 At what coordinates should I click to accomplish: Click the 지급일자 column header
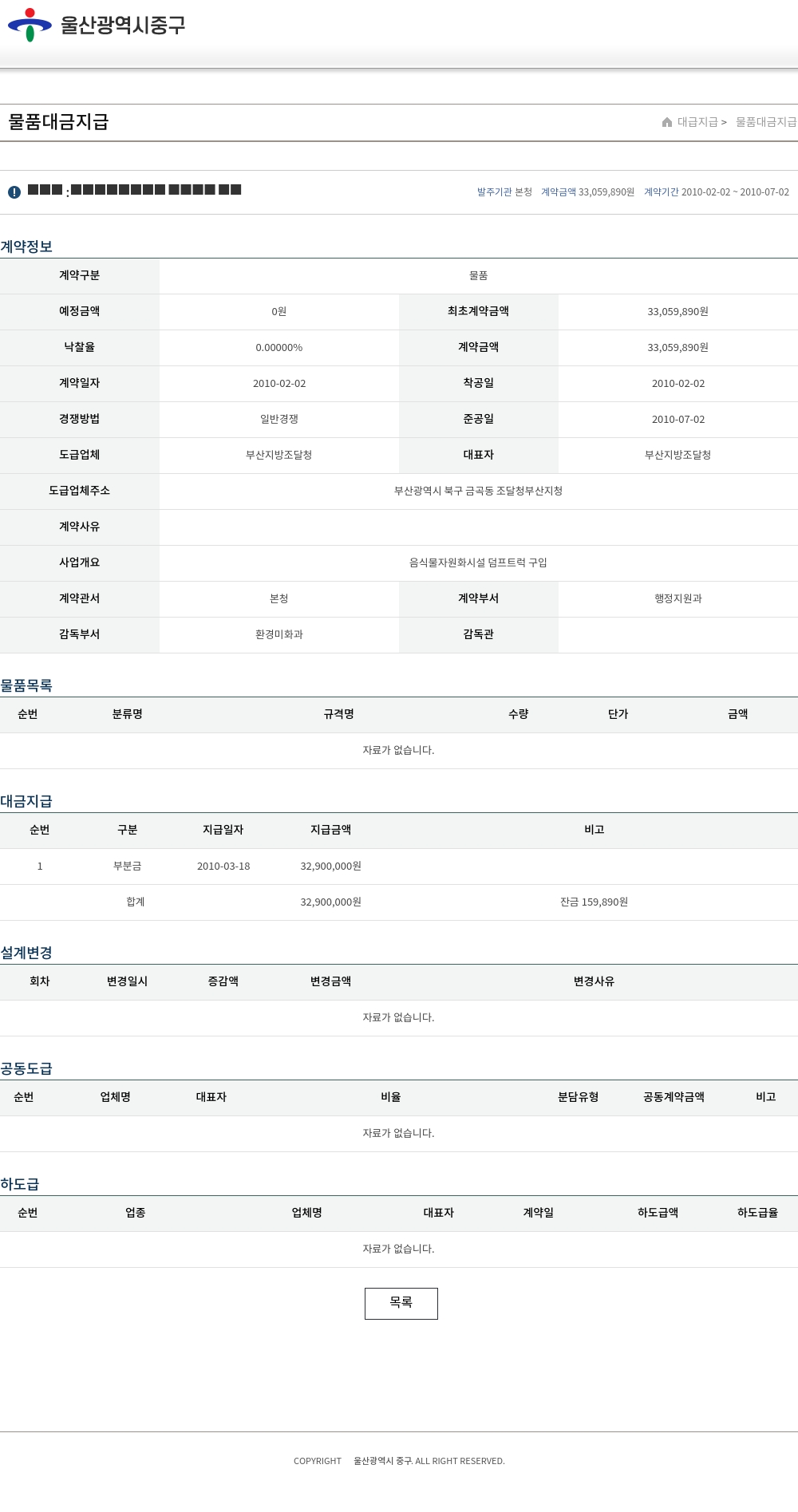pyautogui.click(x=223, y=830)
